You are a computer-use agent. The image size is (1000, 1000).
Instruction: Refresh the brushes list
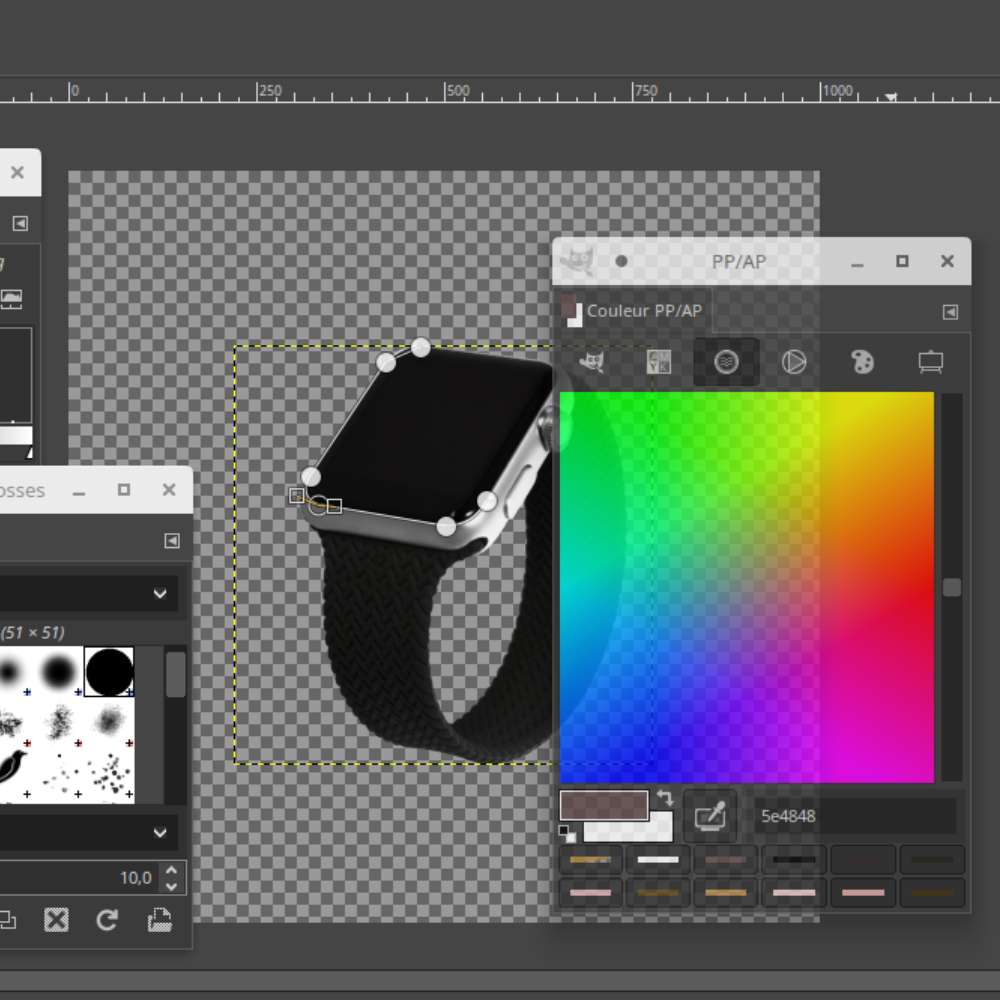107,920
